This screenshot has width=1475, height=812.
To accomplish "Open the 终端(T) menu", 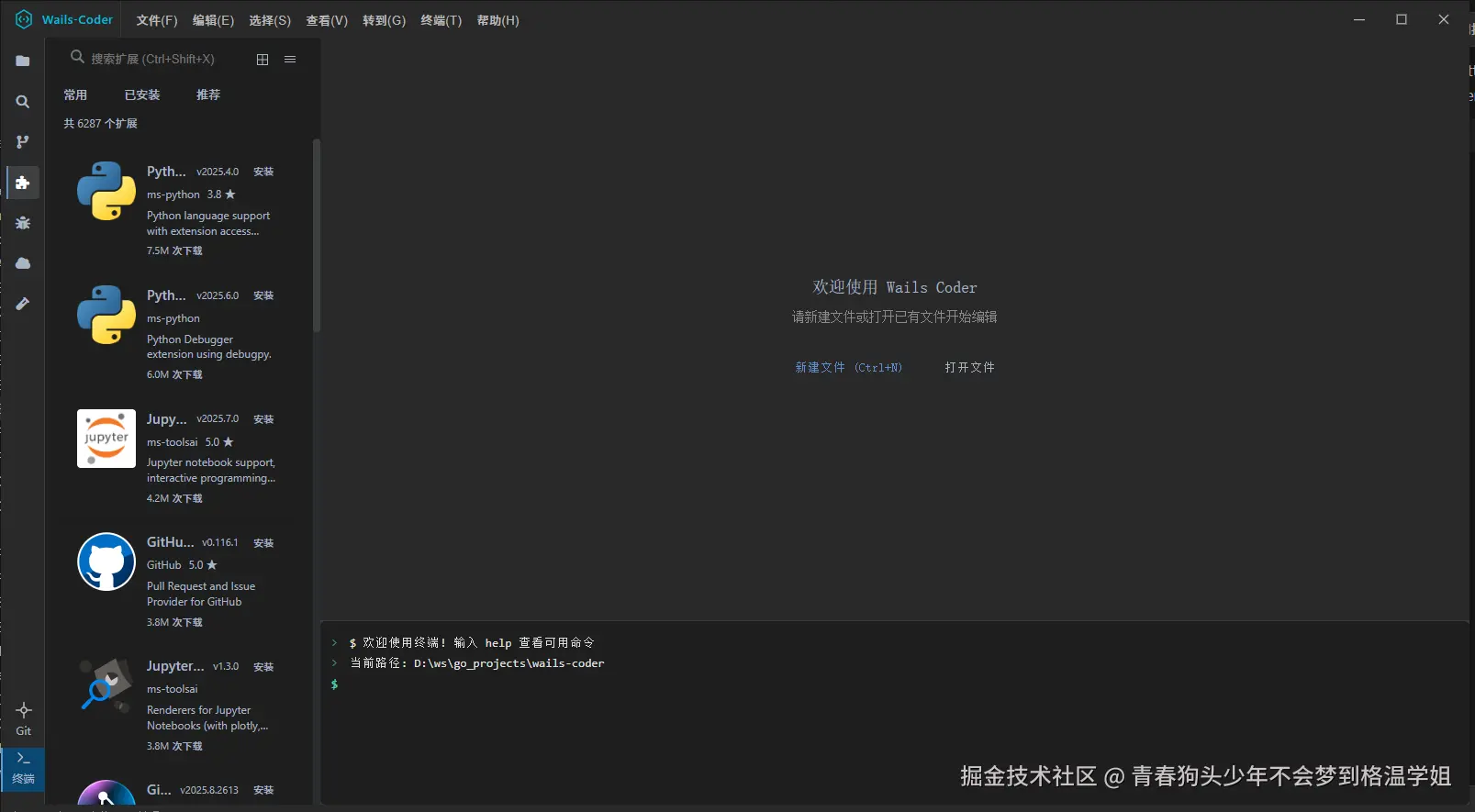I will pyautogui.click(x=441, y=20).
